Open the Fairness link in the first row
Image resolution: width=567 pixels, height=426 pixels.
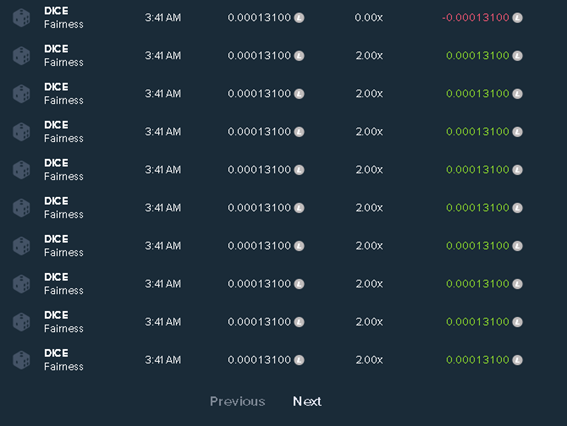click(64, 24)
